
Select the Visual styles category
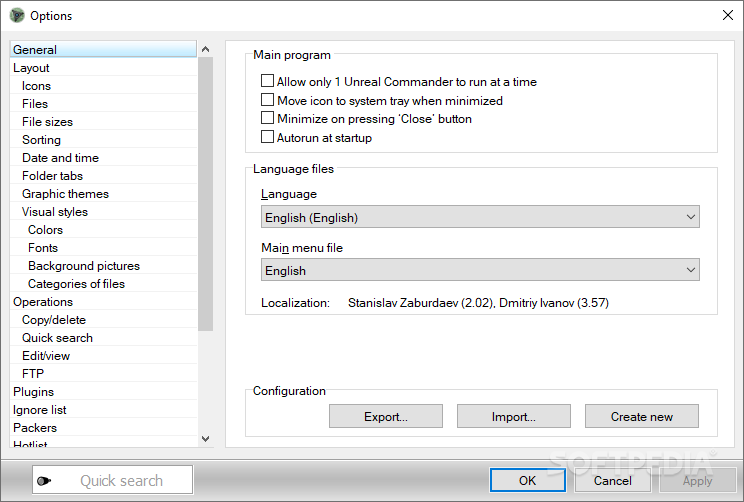103,212
